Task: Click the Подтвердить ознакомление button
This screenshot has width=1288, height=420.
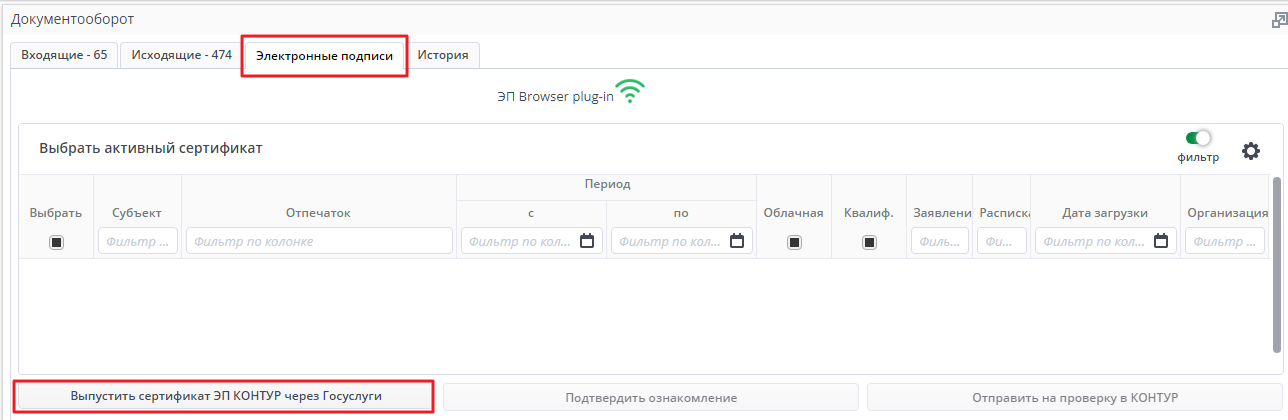Action: click(651, 397)
